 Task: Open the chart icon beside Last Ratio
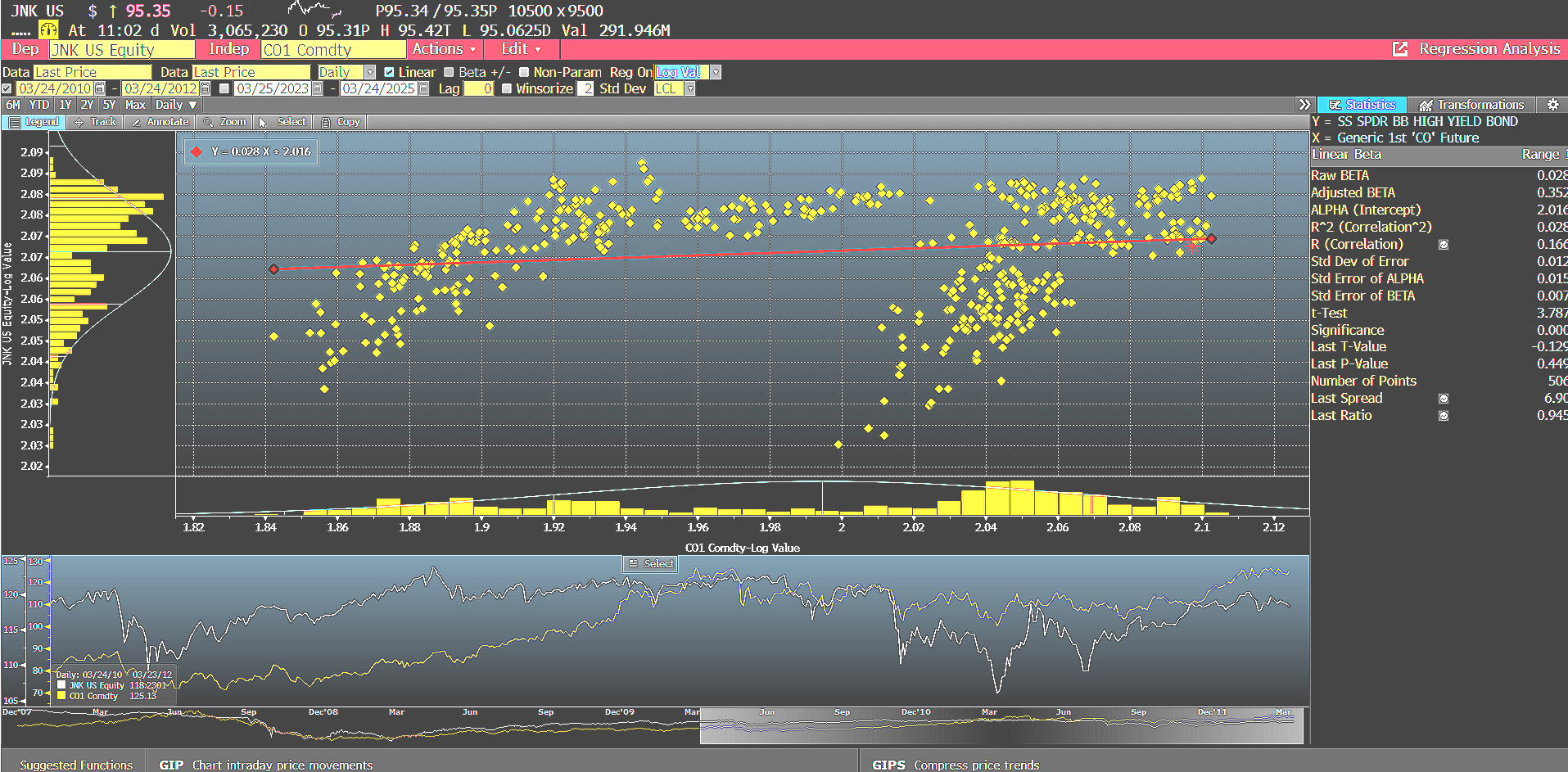1444,416
